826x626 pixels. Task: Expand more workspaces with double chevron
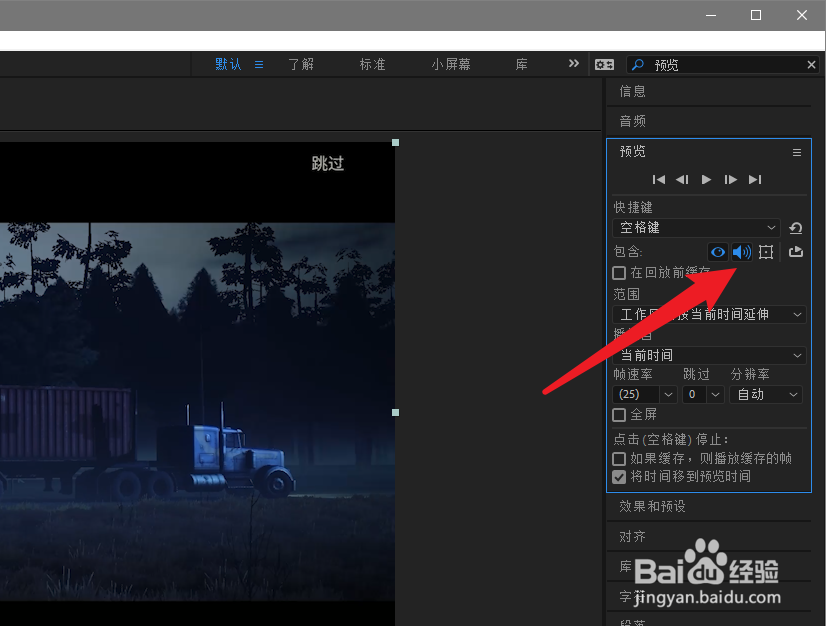(574, 64)
